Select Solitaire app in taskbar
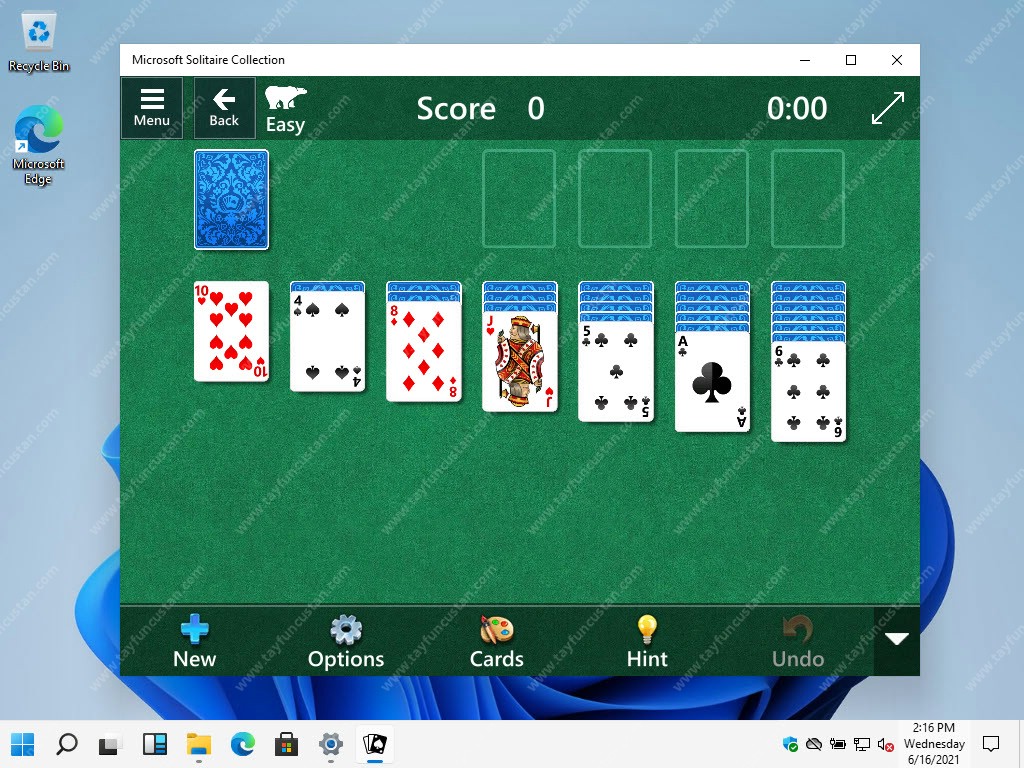Viewport: 1024px width, 768px height. [375, 743]
